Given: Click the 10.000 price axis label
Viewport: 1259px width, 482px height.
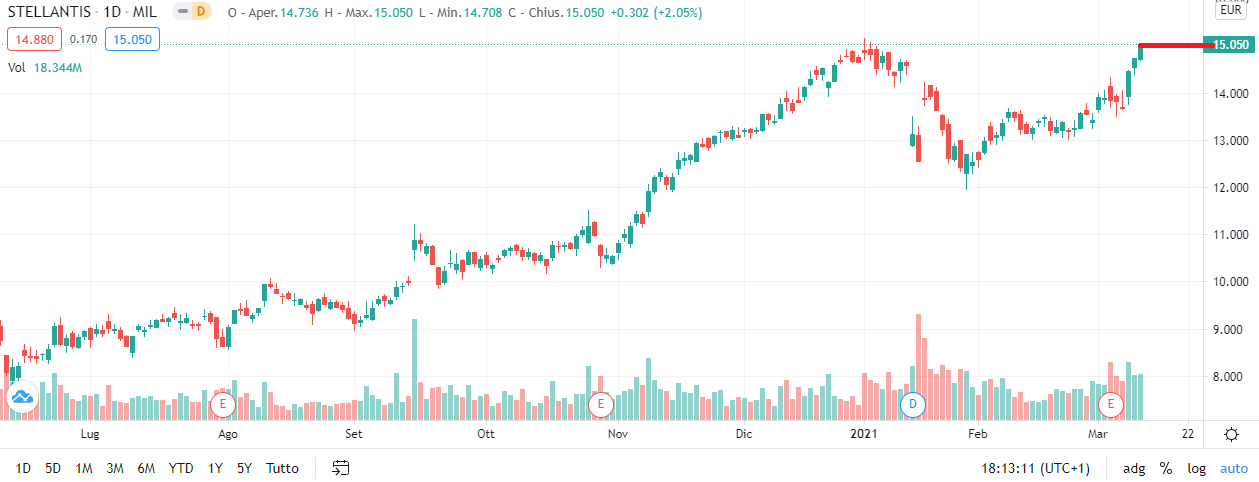Looking at the screenshot, I should click(x=1231, y=282).
